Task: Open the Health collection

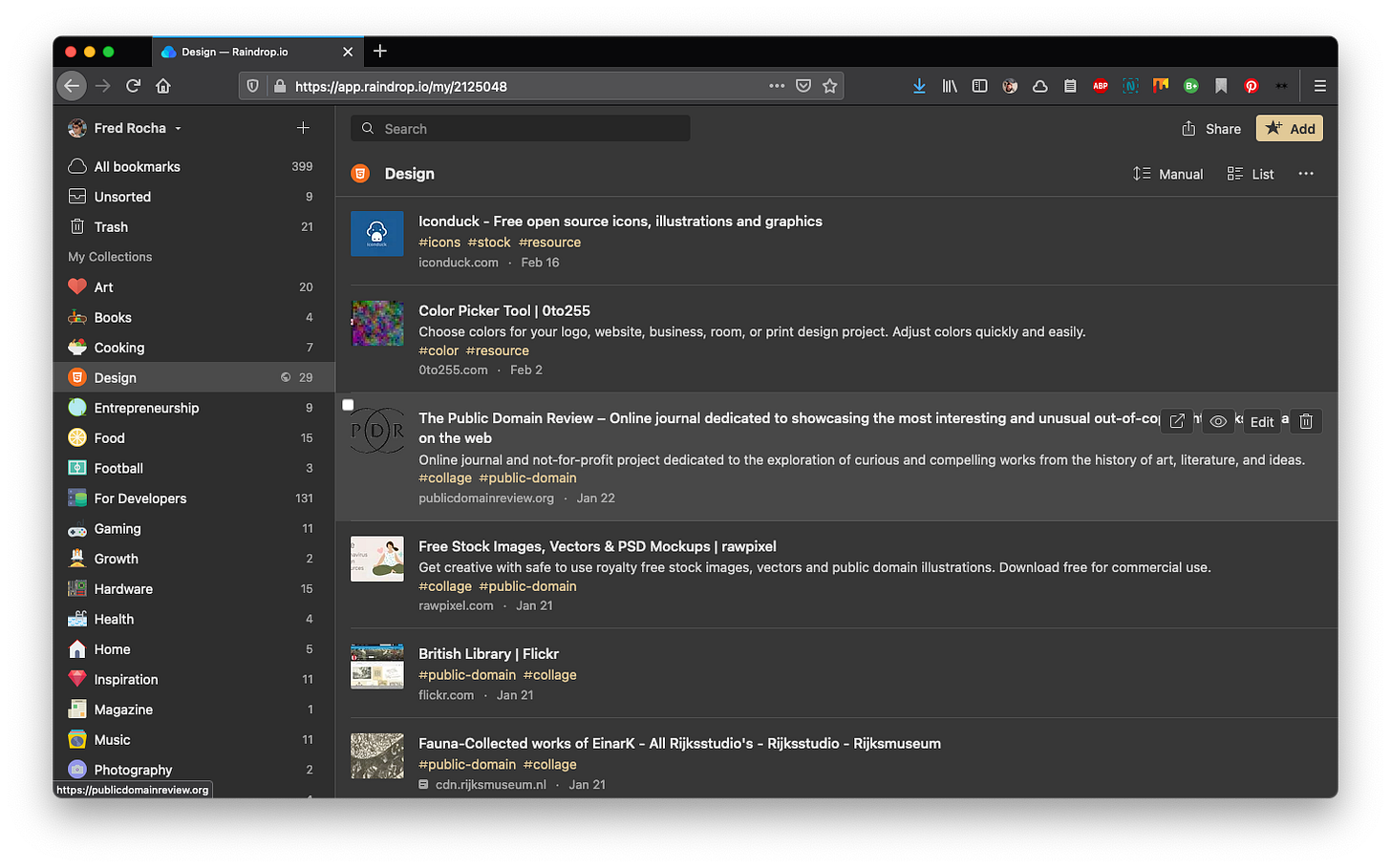Action: pyautogui.click(x=194, y=619)
